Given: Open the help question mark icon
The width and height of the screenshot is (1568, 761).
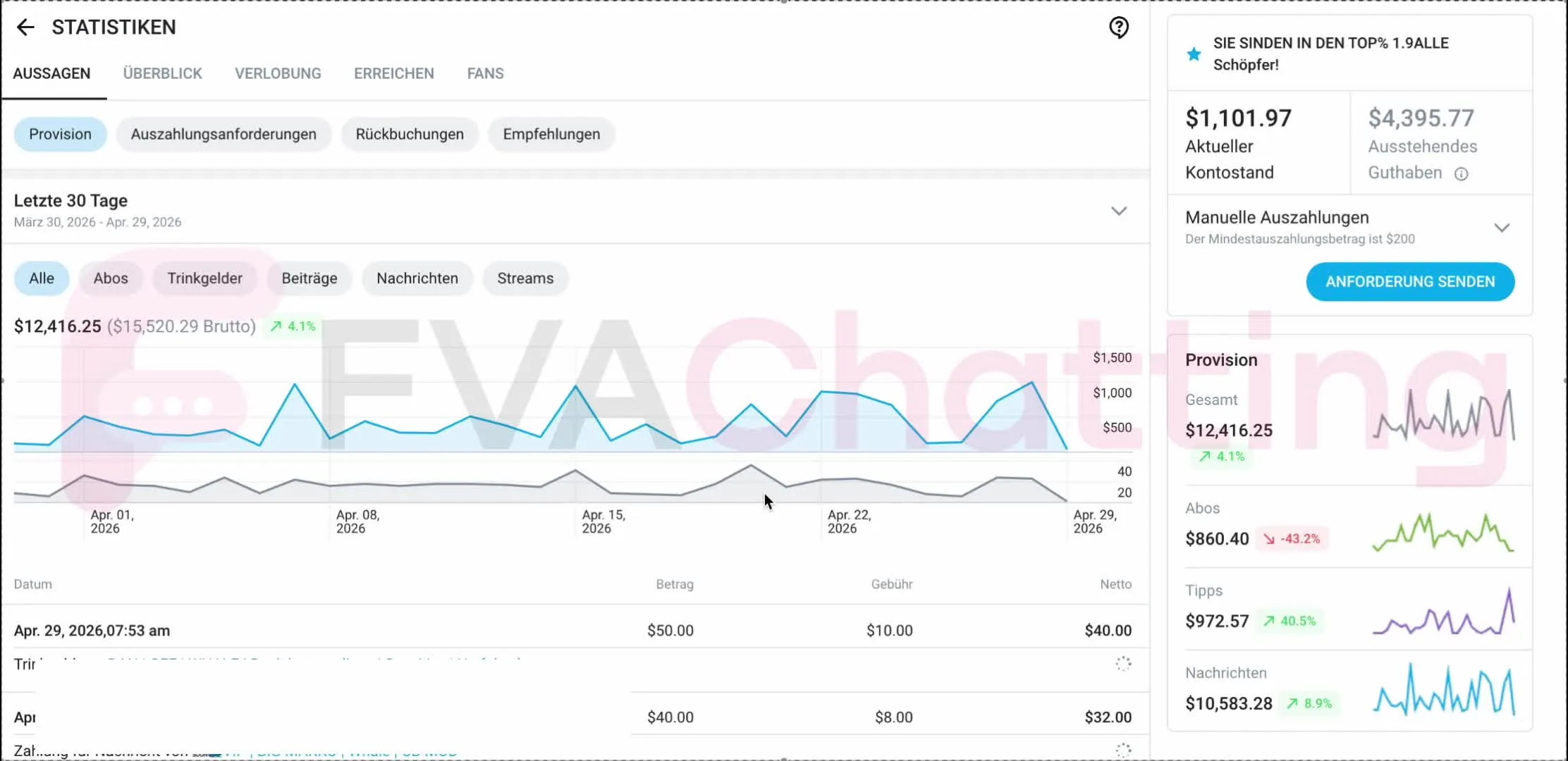Looking at the screenshot, I should (x=1119, y=27).
